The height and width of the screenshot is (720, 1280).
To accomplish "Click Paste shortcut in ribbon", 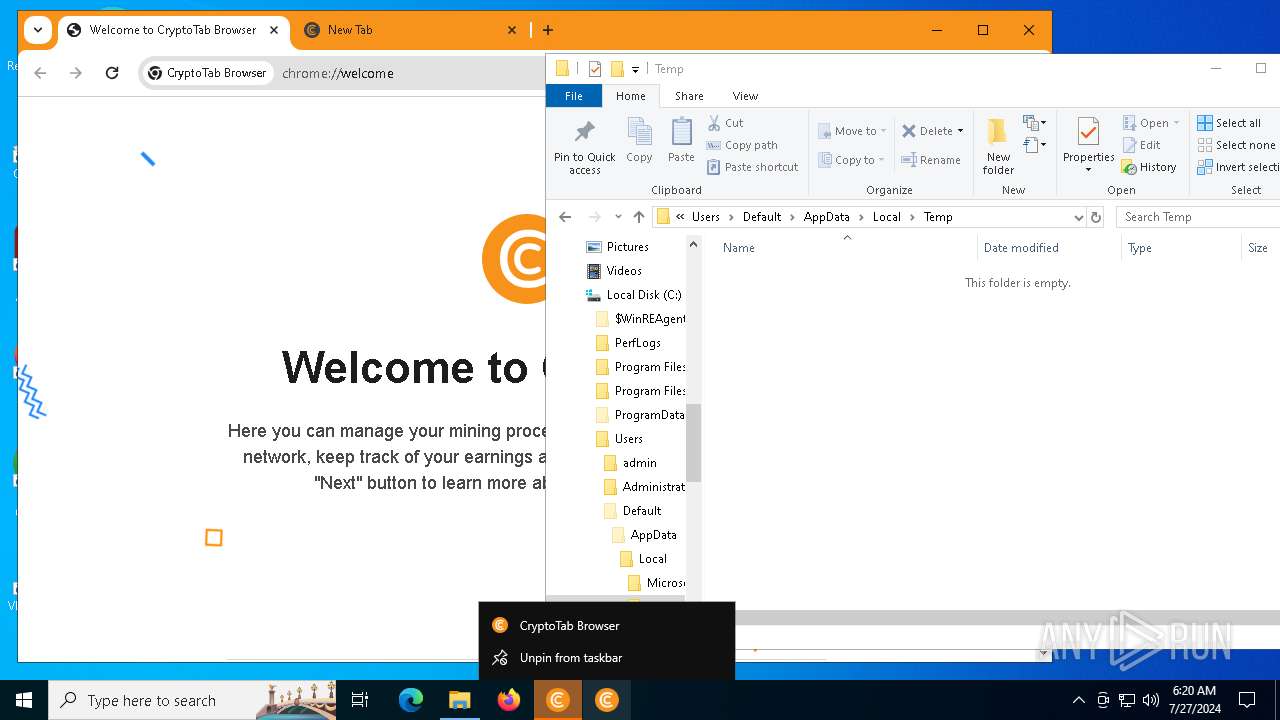I will tap(752, 167).
